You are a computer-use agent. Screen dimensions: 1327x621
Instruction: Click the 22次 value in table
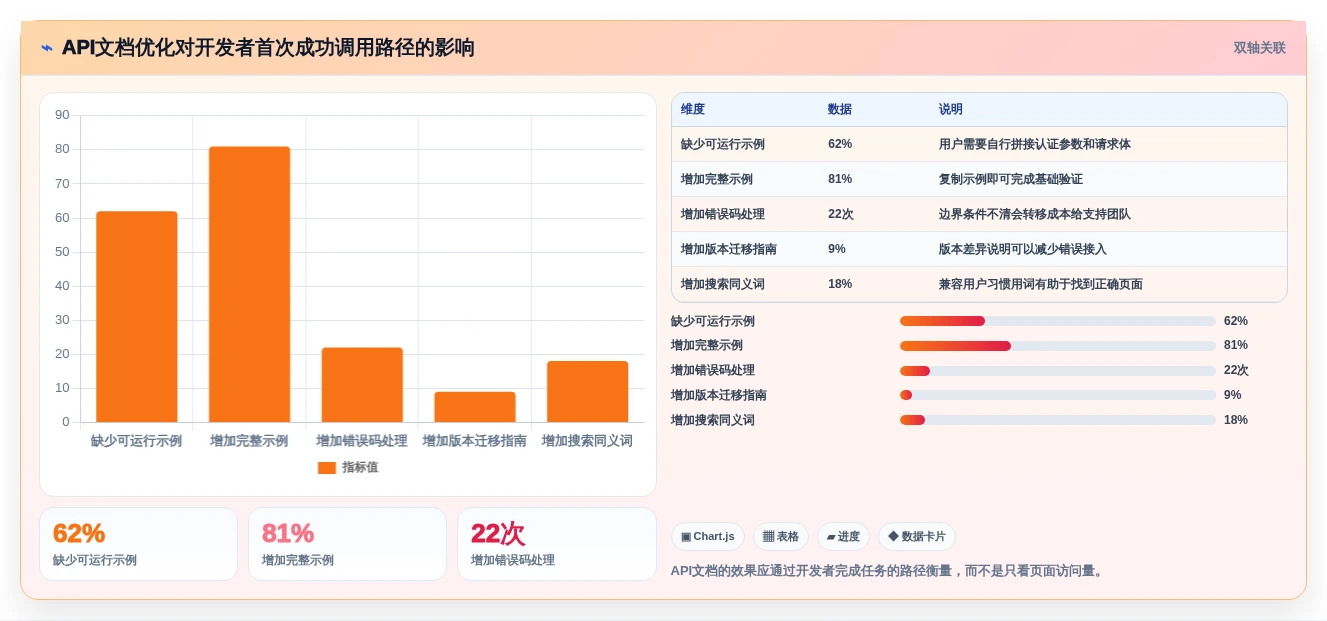pyautogui.click(x=841, y=214)
